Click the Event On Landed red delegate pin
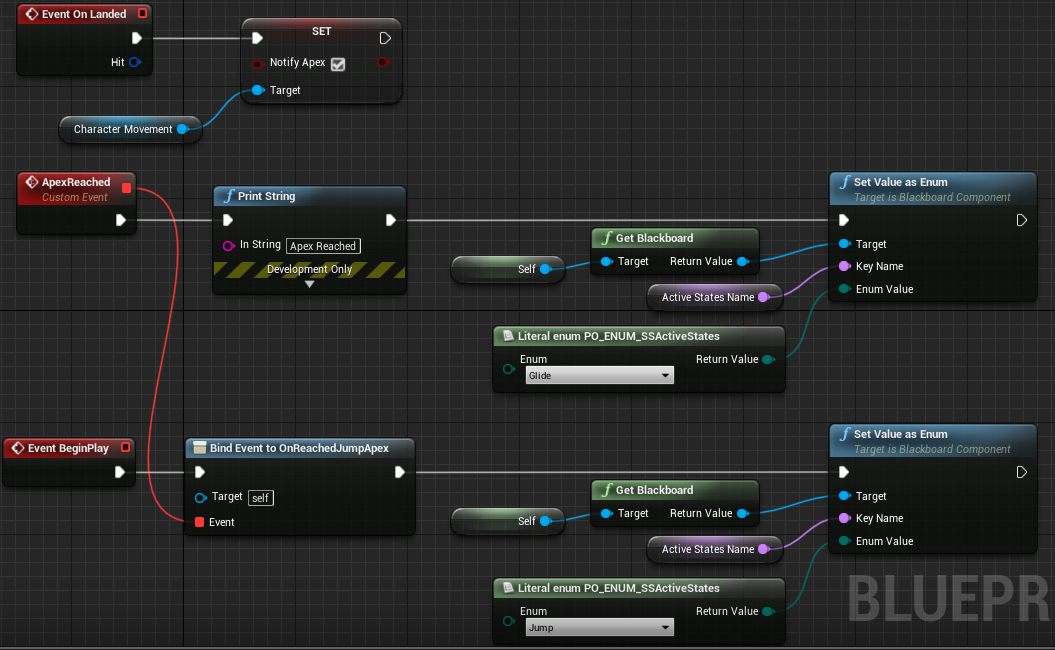 pos(143,13)
